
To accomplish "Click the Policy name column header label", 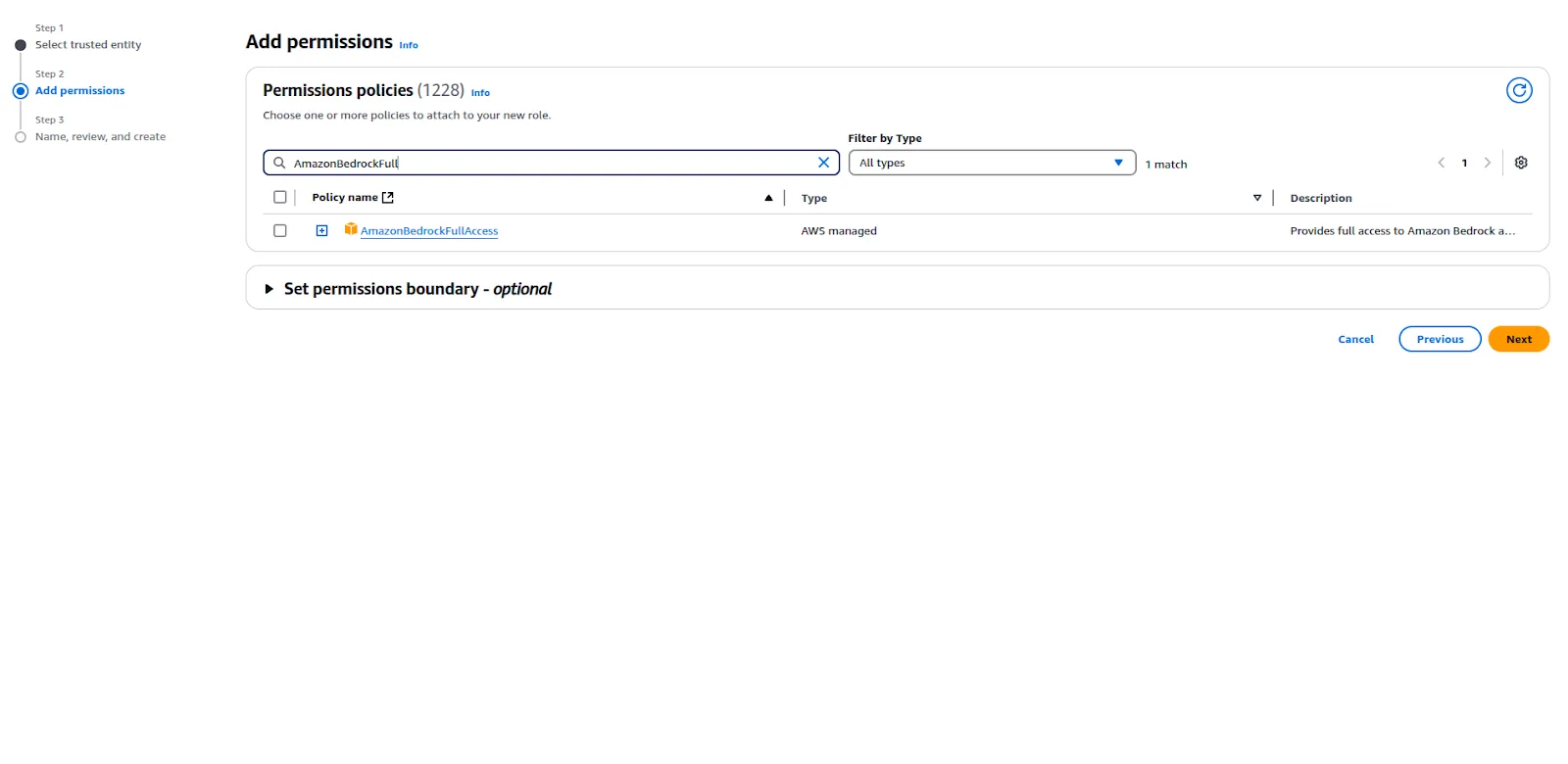I will pos(345,198).
